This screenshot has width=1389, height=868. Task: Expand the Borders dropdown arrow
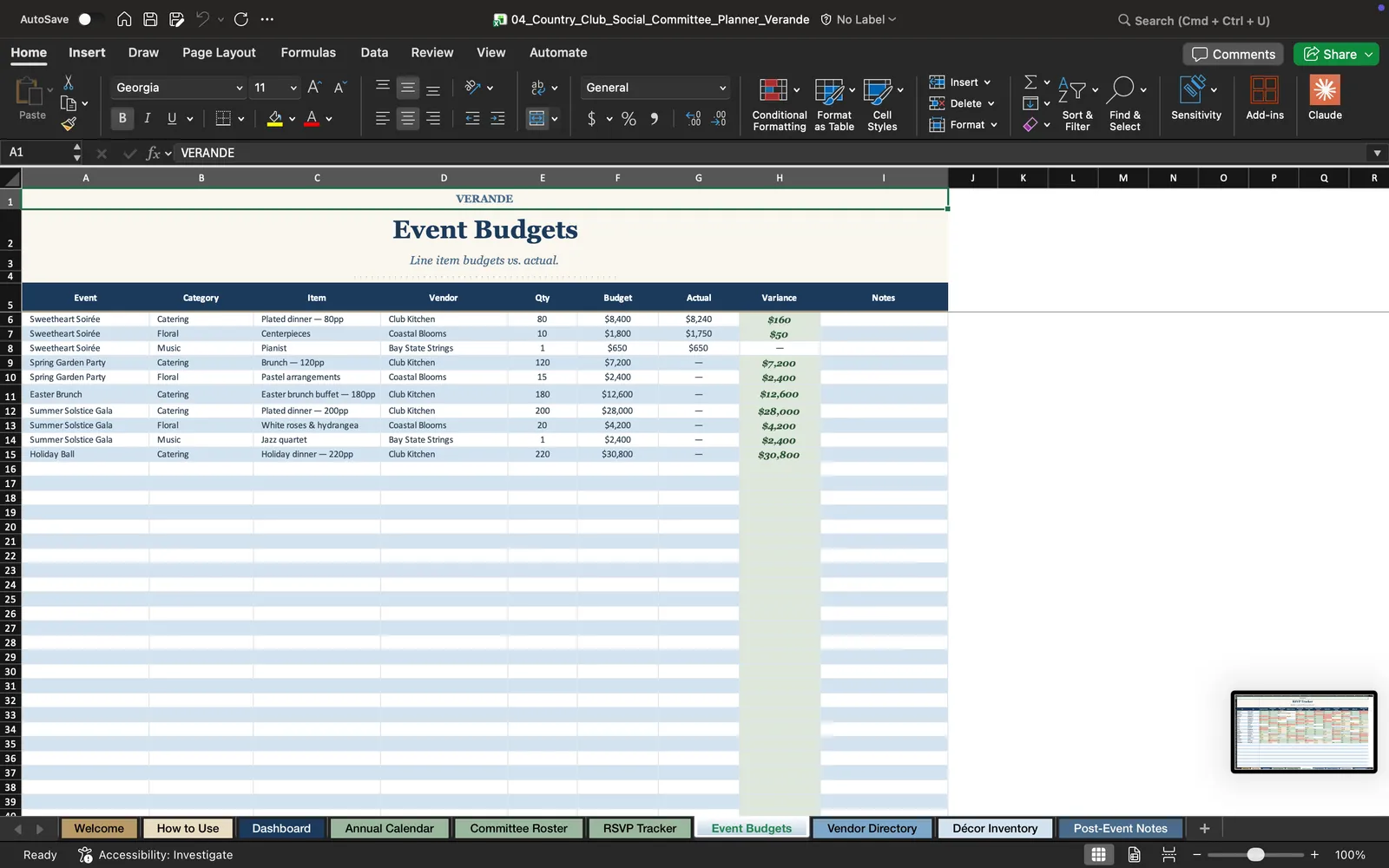241,119
